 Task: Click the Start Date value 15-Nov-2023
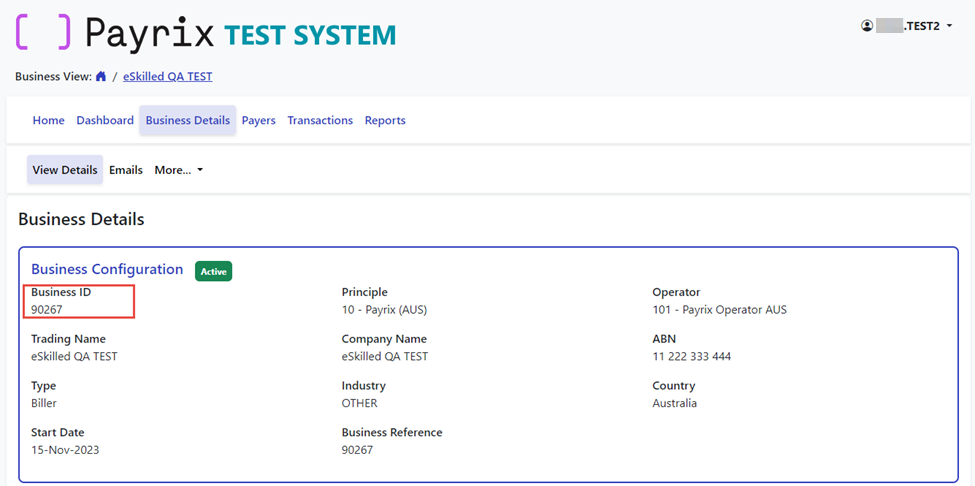(65, 450)
